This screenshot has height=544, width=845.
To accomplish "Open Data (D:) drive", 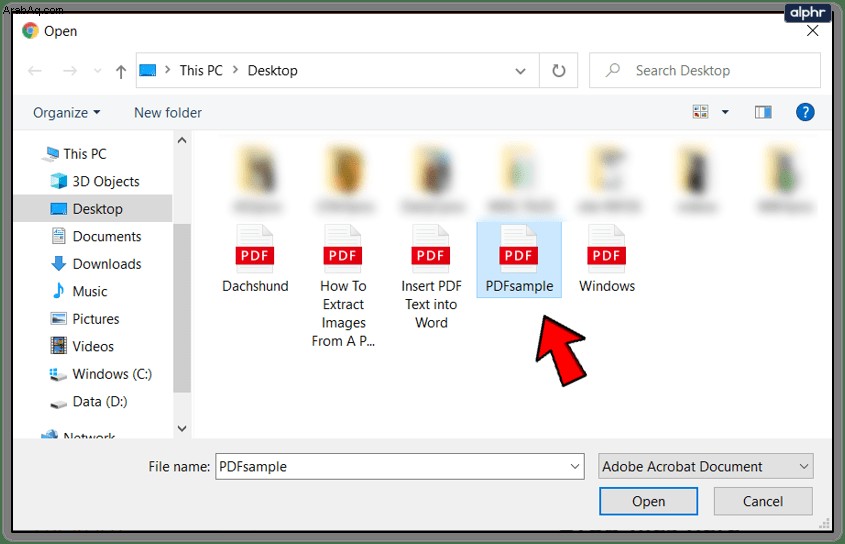I will 89,402.
